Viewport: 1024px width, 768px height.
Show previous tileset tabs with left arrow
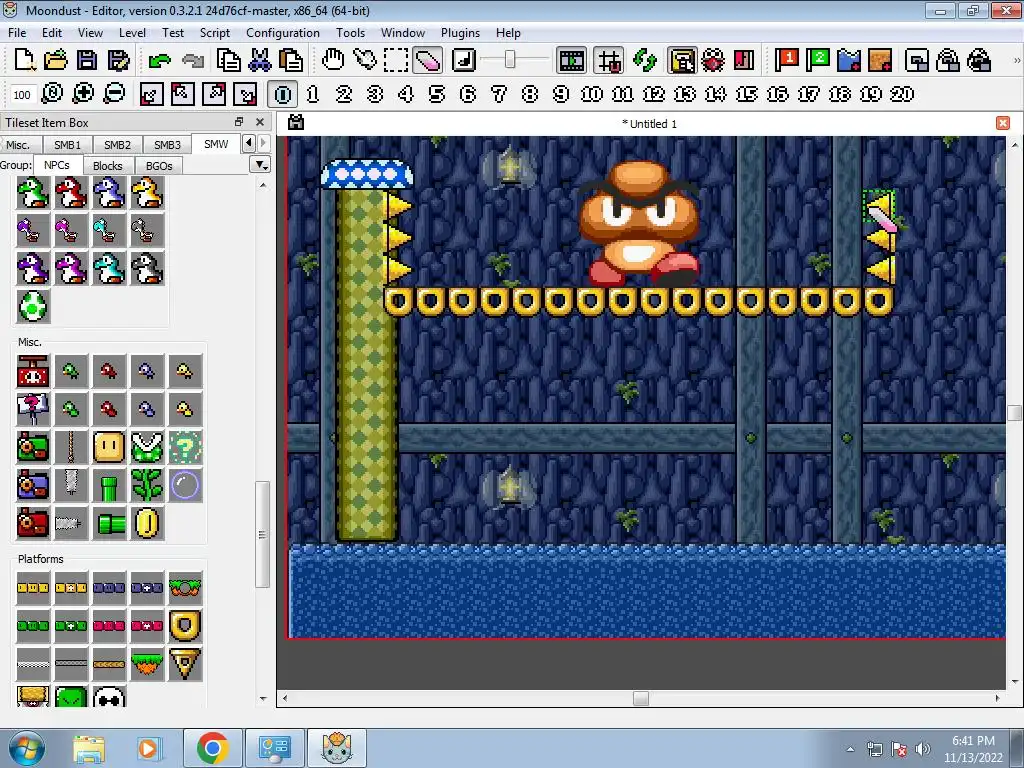pyautogui.click(x=249, y=142)
